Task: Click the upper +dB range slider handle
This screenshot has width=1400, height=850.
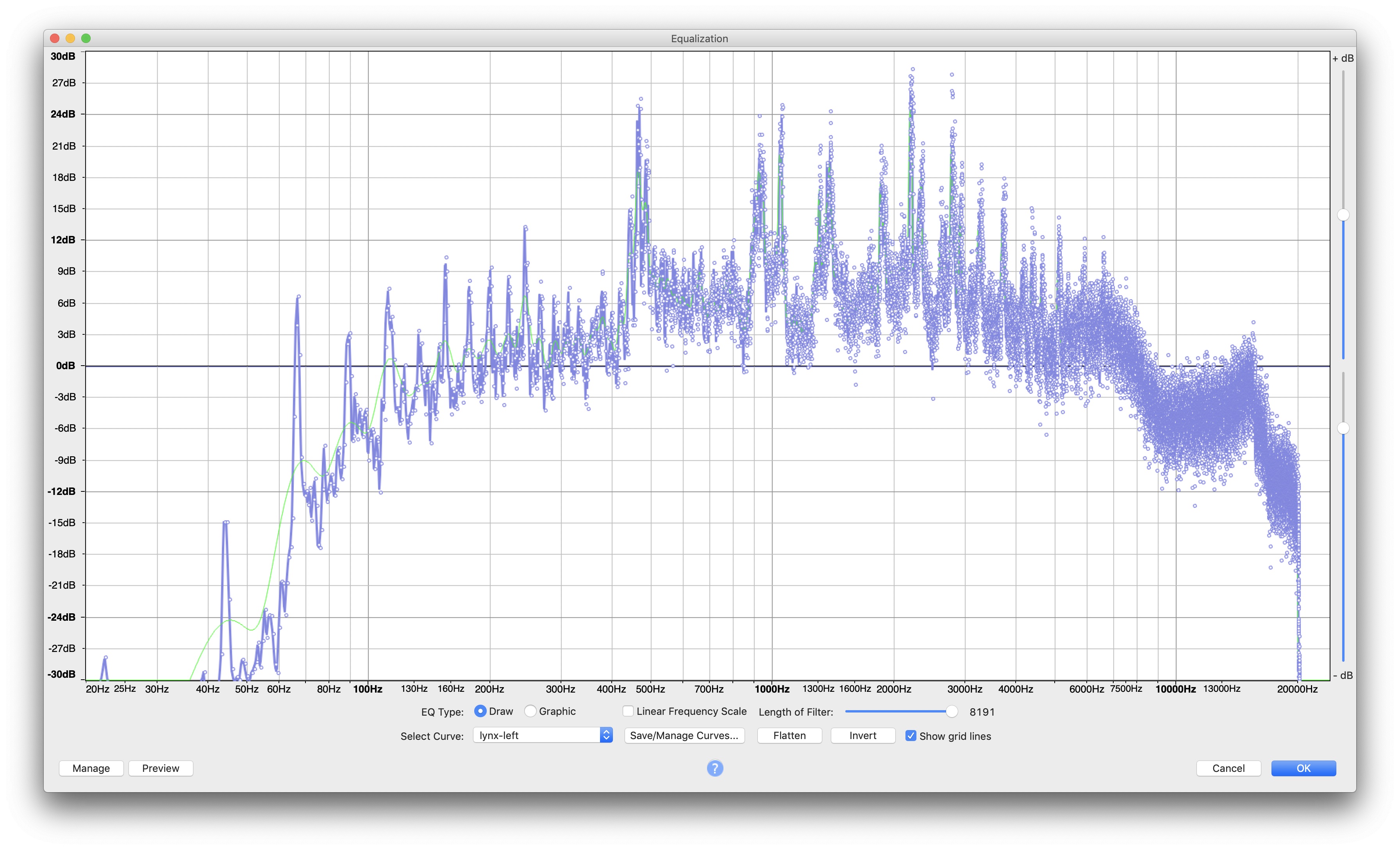Action: (x=1343, y=215)
